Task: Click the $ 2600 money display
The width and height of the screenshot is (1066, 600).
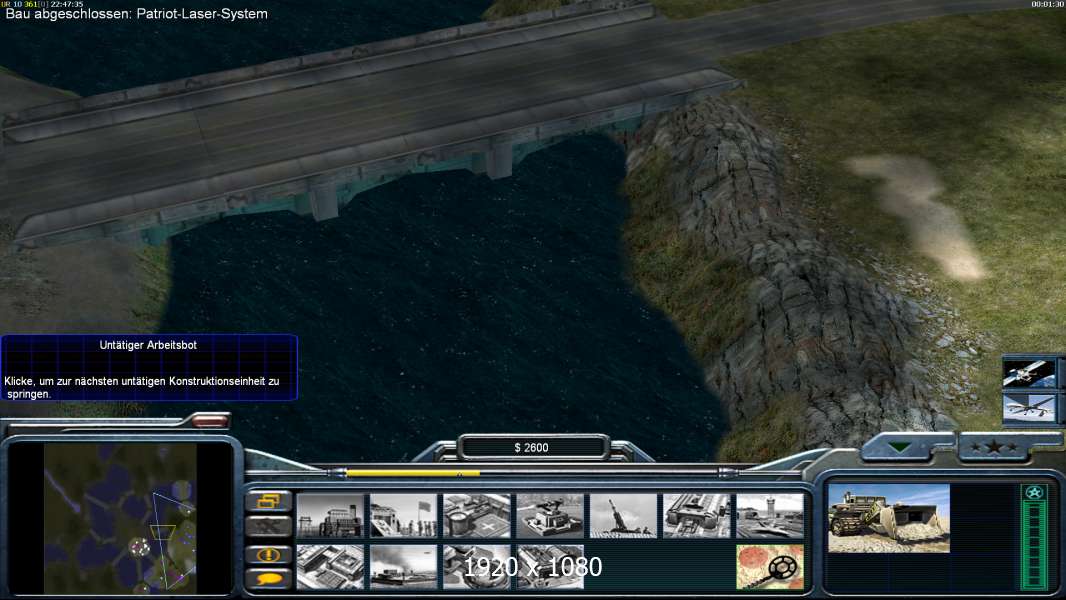Action: 532,448
